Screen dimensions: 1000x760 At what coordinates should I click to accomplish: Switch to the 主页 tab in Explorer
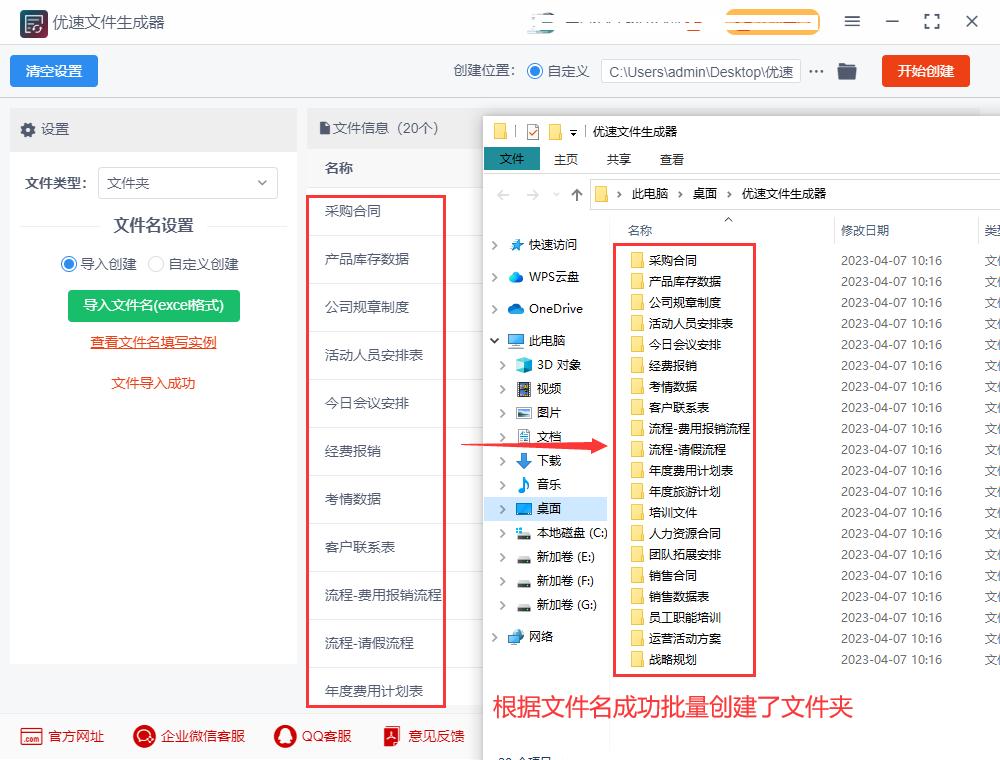click(x=565, y=158)
